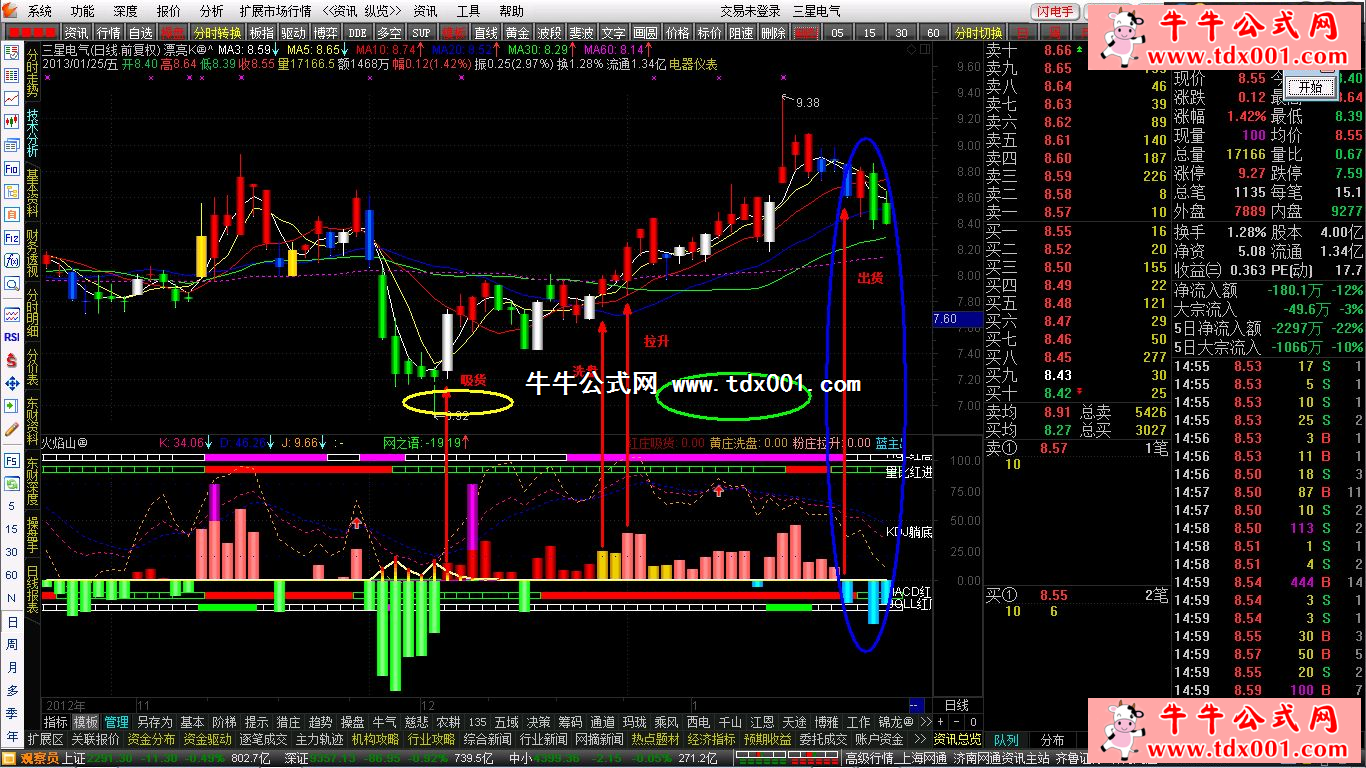Click the 多空 toolbar button
Image resolution: width=1366 pixels, height=768 pixels.
(x=389, y=33)
